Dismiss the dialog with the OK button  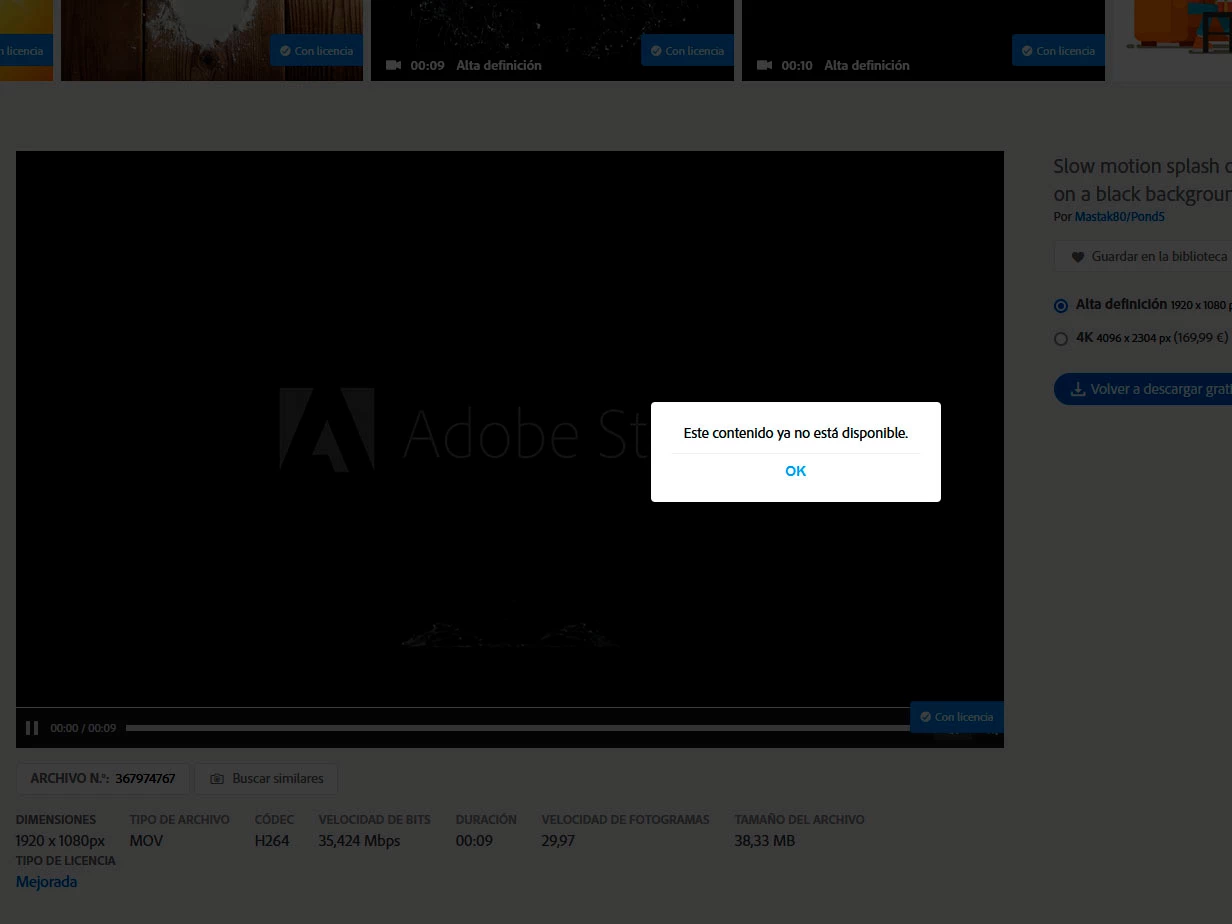[795, 471]
